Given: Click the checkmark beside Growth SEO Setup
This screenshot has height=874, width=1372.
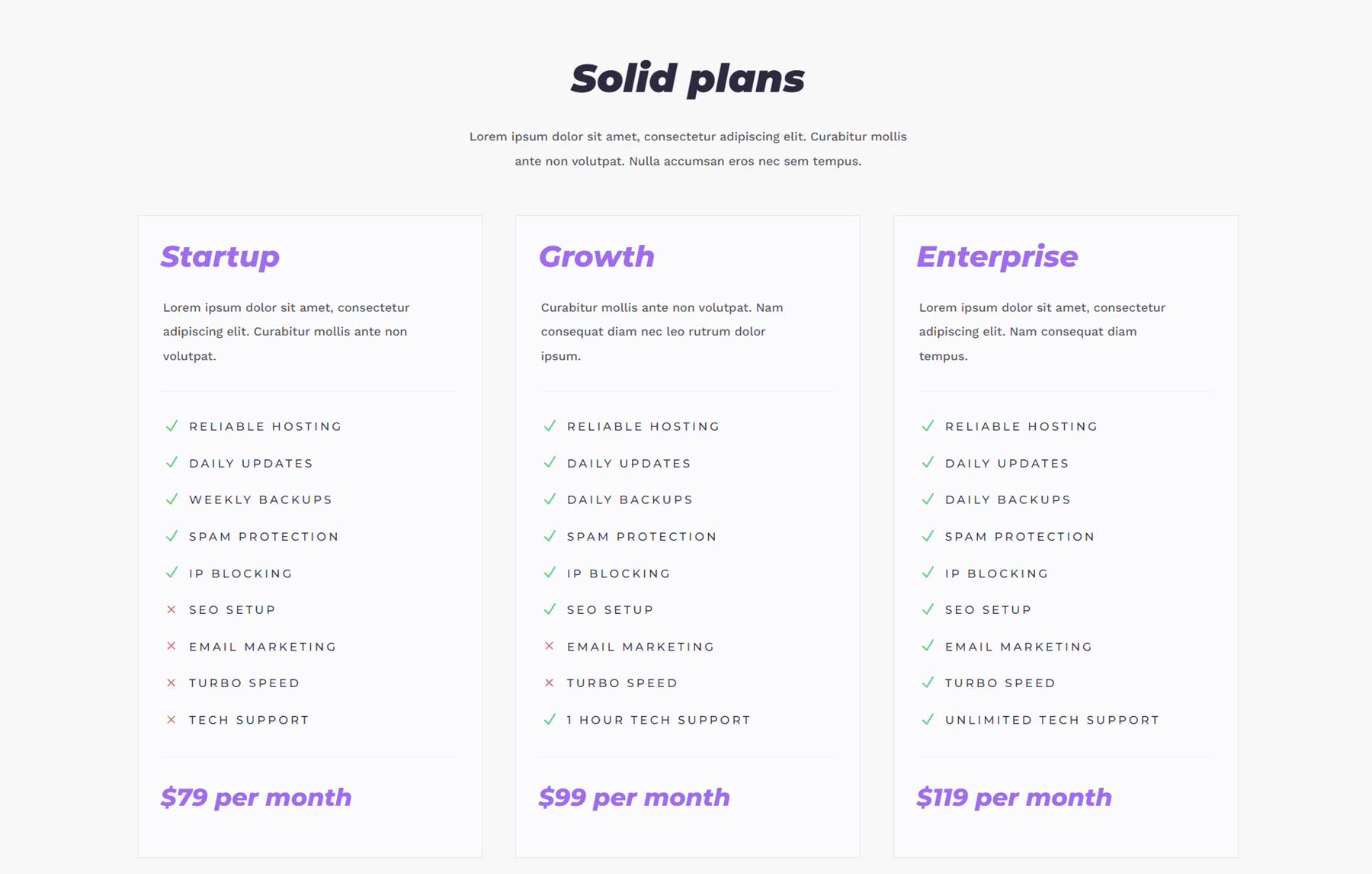Looking at the screenshot, I should pos(550,609).
